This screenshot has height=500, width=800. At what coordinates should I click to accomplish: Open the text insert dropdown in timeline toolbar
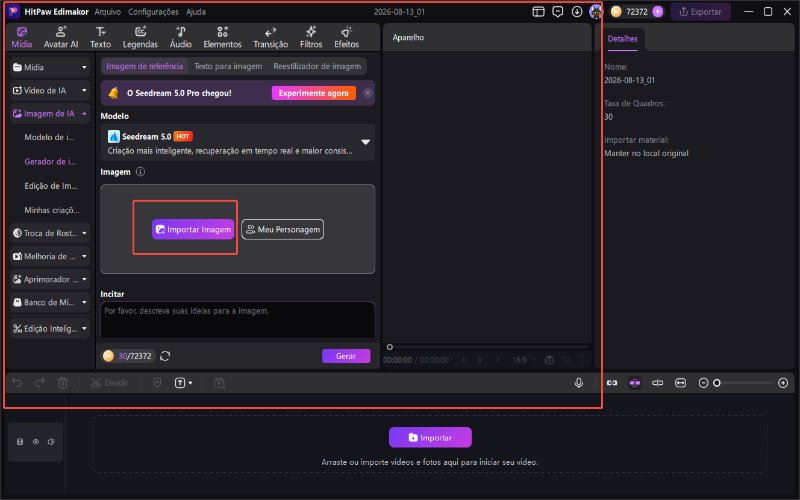(x=184, y=383)
